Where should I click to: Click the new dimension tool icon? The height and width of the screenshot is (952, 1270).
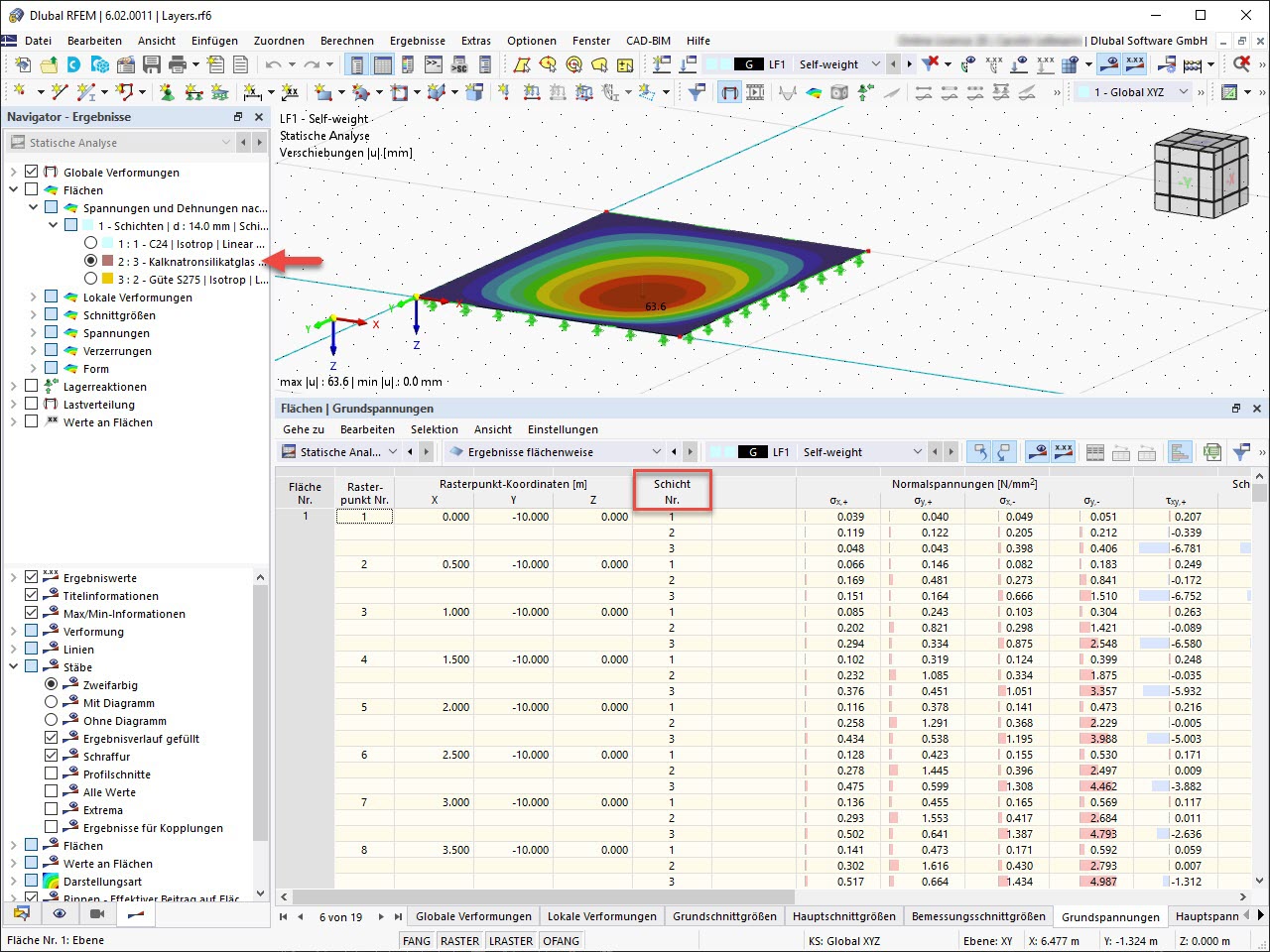tap(254, 92)
